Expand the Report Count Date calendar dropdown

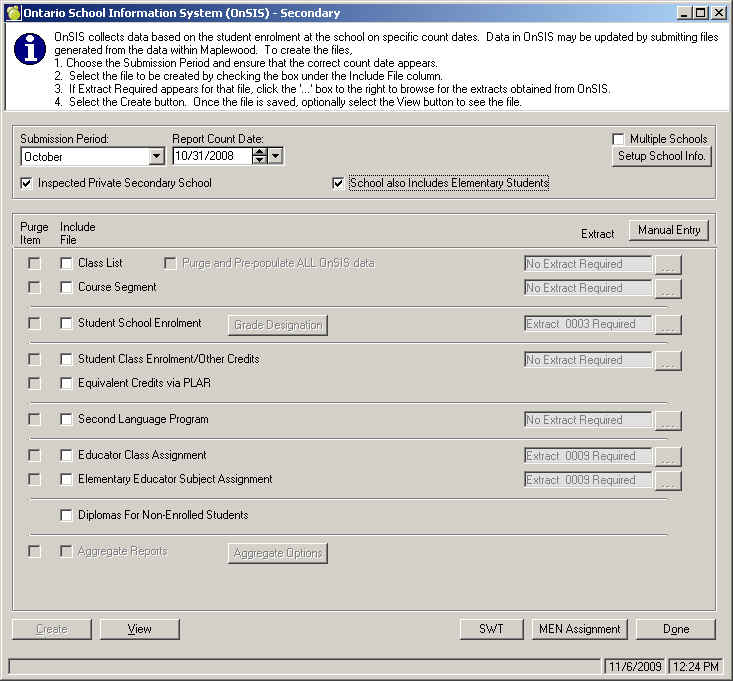coord(276,156)
